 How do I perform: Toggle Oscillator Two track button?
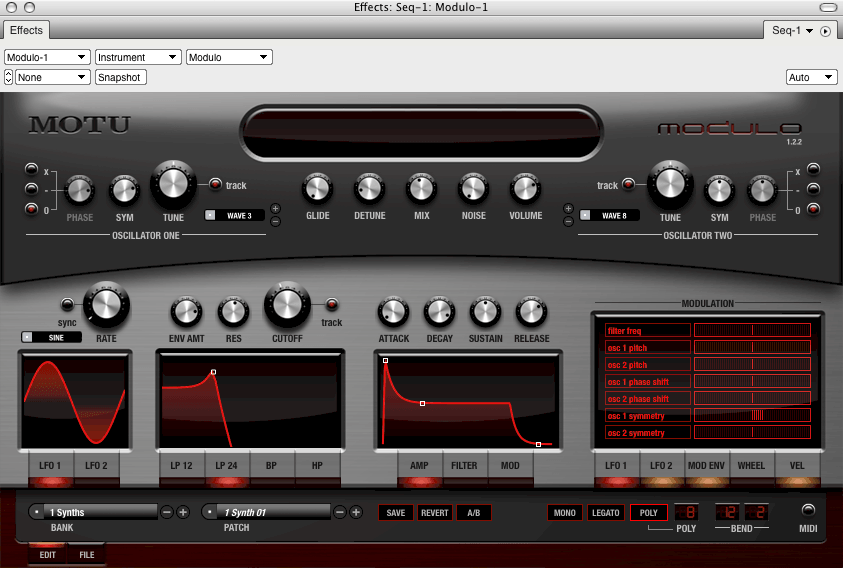coord(628,184)
